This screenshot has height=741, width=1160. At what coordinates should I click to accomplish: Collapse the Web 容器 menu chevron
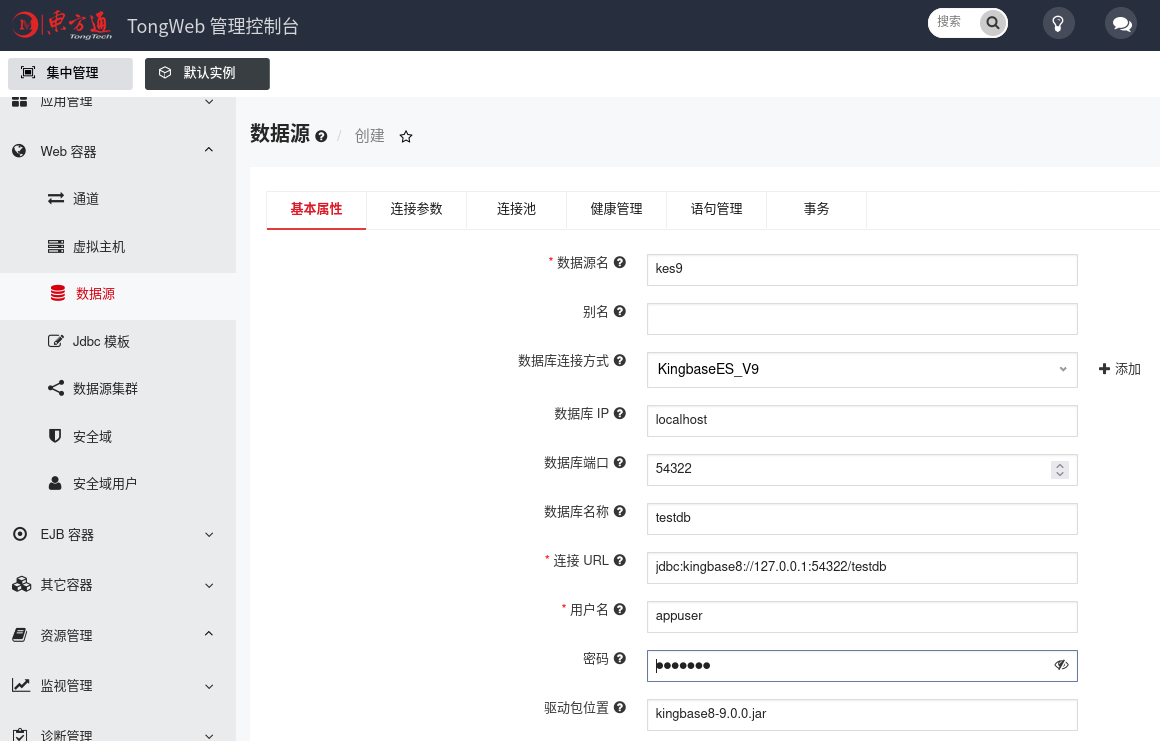[209, 150]
